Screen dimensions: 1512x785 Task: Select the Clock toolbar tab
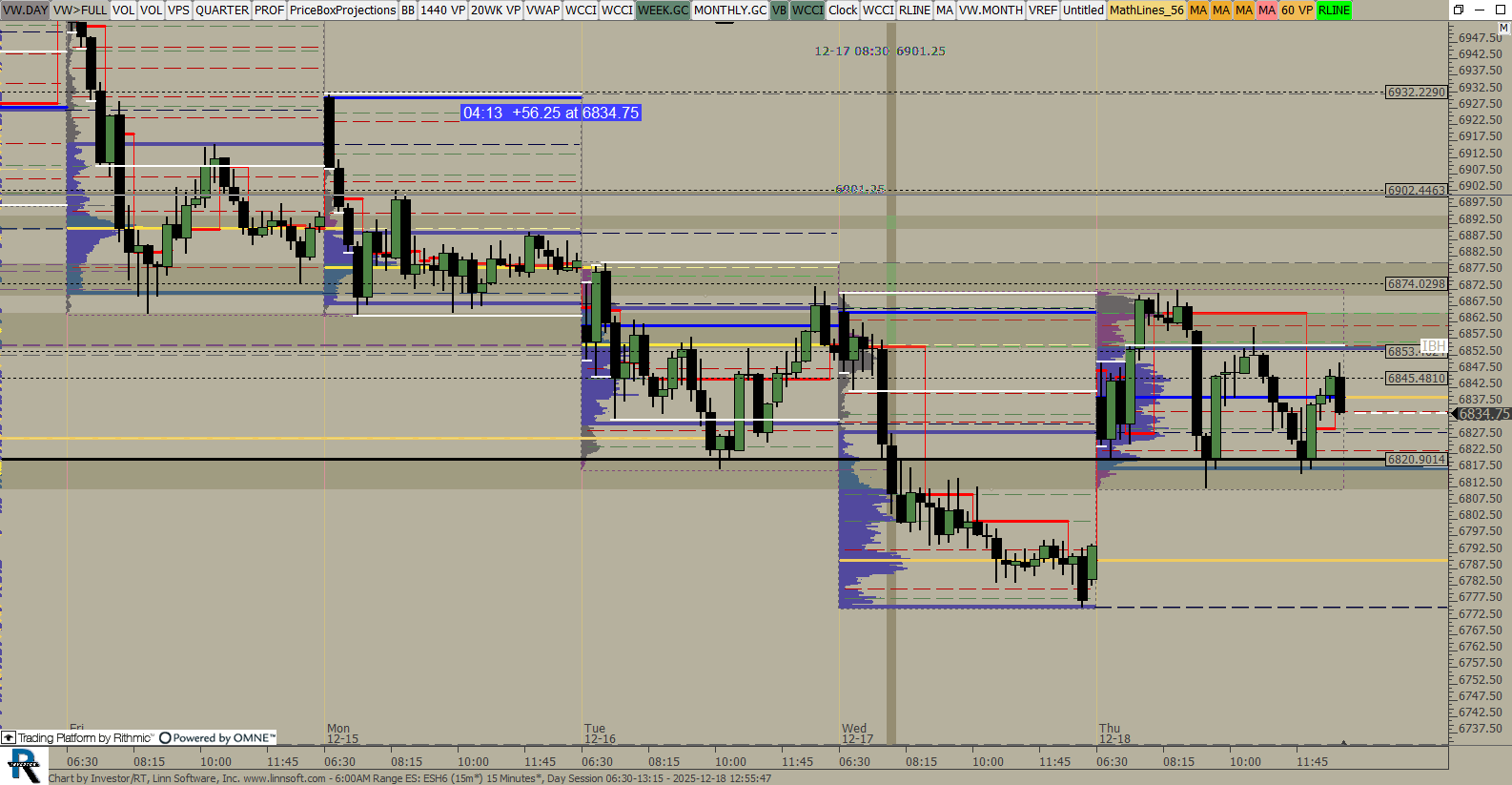(843, 10)
